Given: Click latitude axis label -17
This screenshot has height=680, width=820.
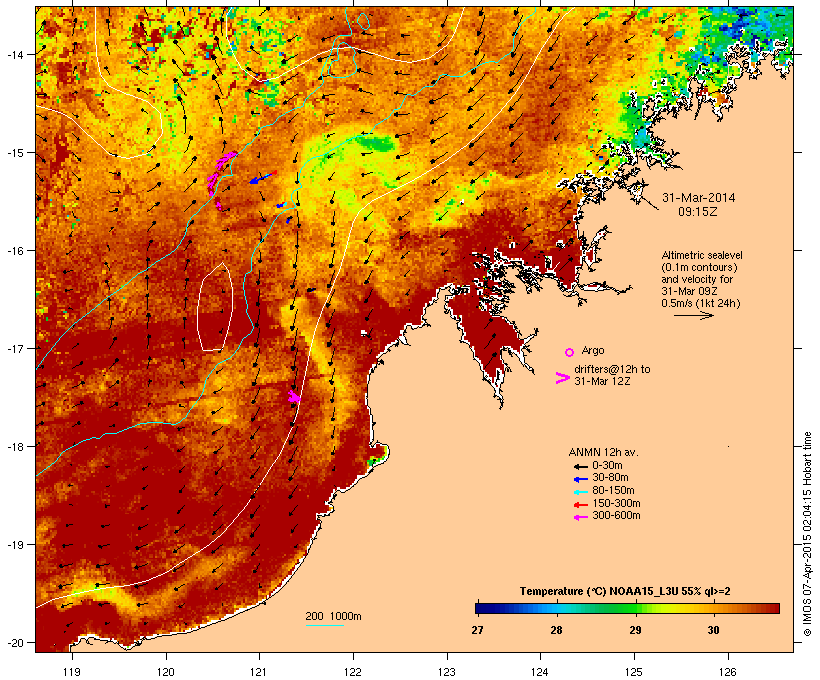Looking at the screenshot, I should coord(14,348).
